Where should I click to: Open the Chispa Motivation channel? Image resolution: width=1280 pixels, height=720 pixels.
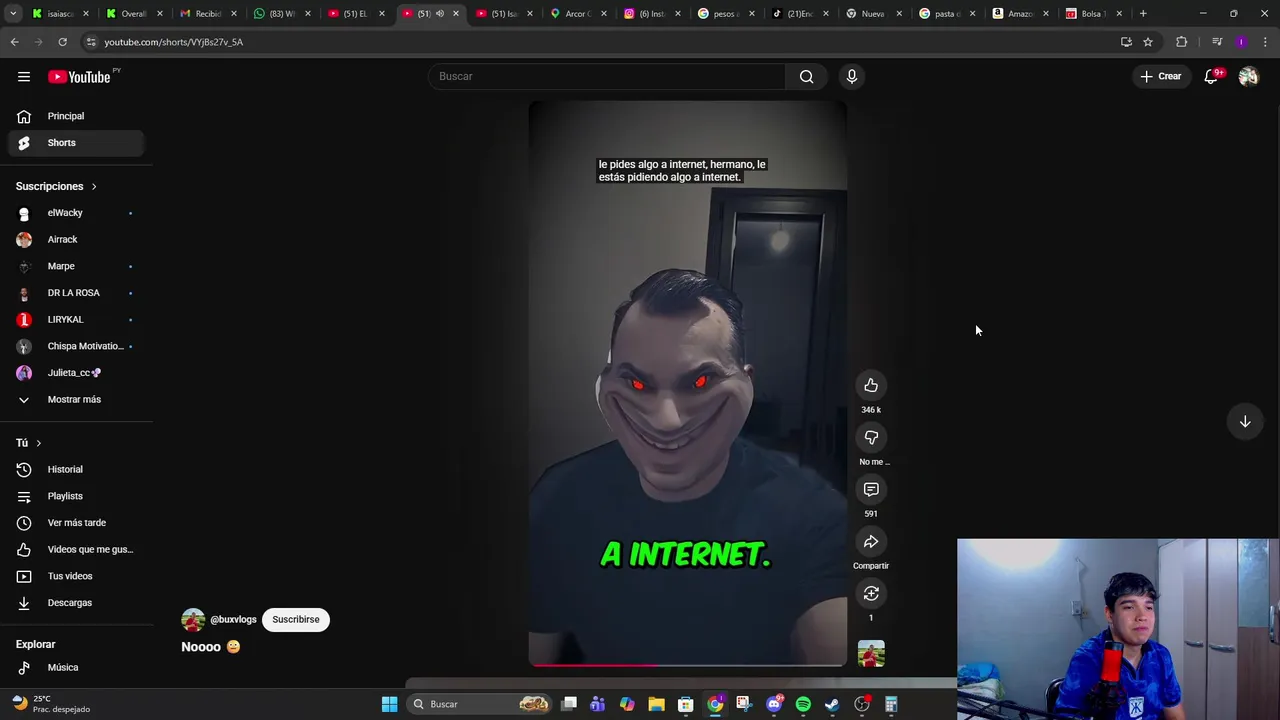(x=76, y=346)
